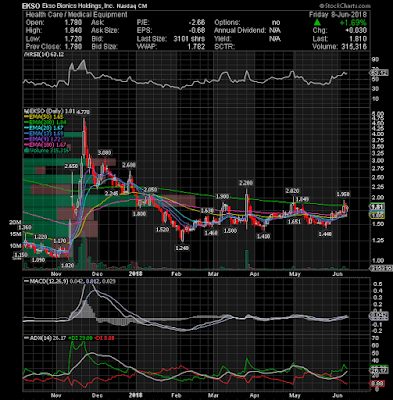Viewport: 393px width, 400px height.
Task: Click the red -DI value tag on right axis
Action: (377, 383)
